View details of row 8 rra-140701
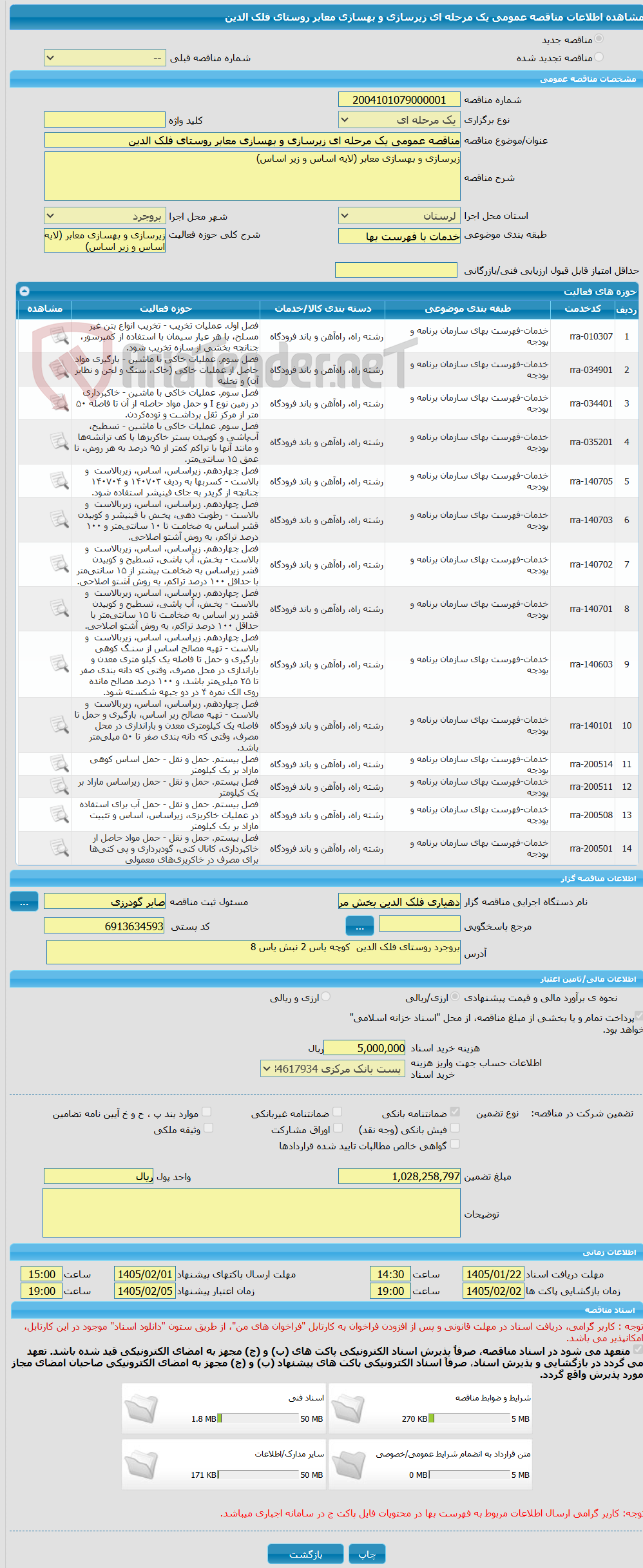The height and width of the screenshot is (1568, 643). tap(59, 609)
